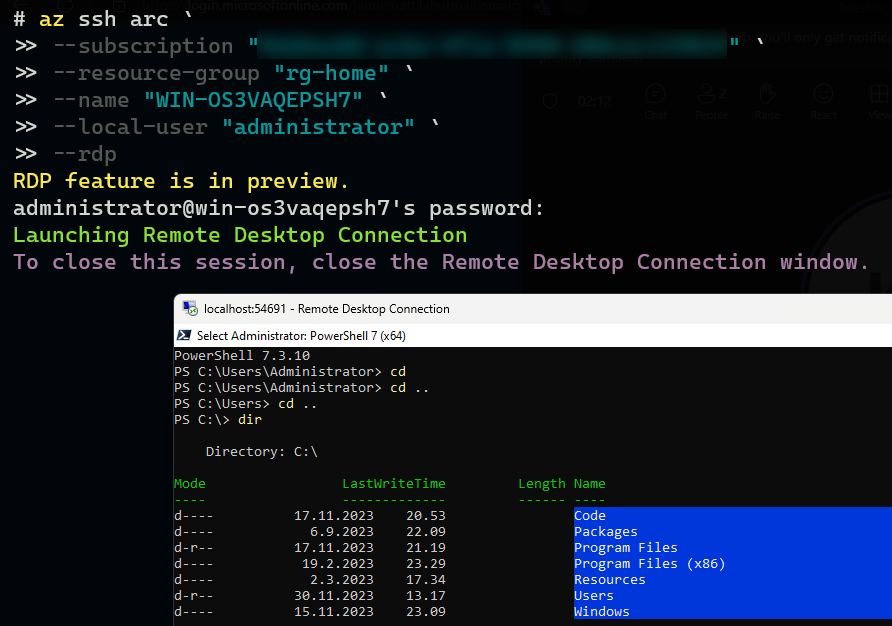Click the 2.3.2023 date on the Resources row

tap(342, 579)
